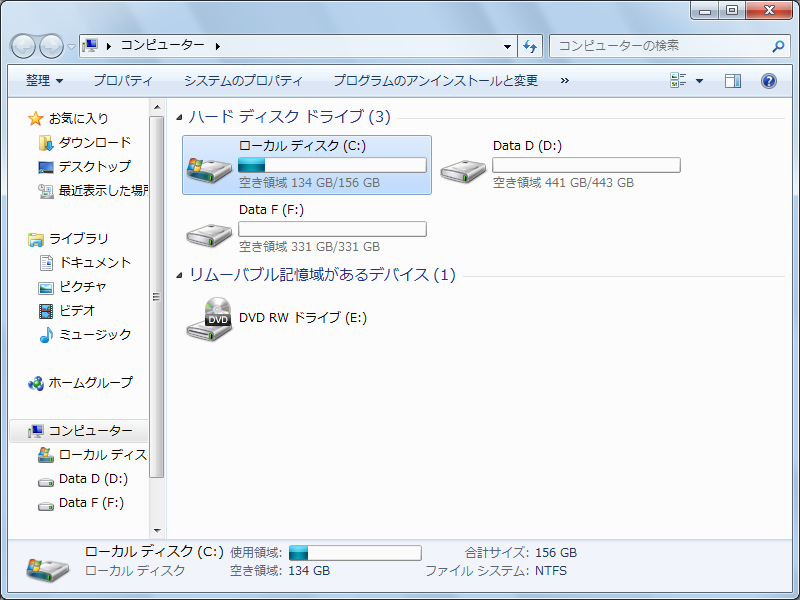The height and width of the screenshot is (600, 800).
Task: Open the view options dropdown arrow
Action: click(699, 81)
